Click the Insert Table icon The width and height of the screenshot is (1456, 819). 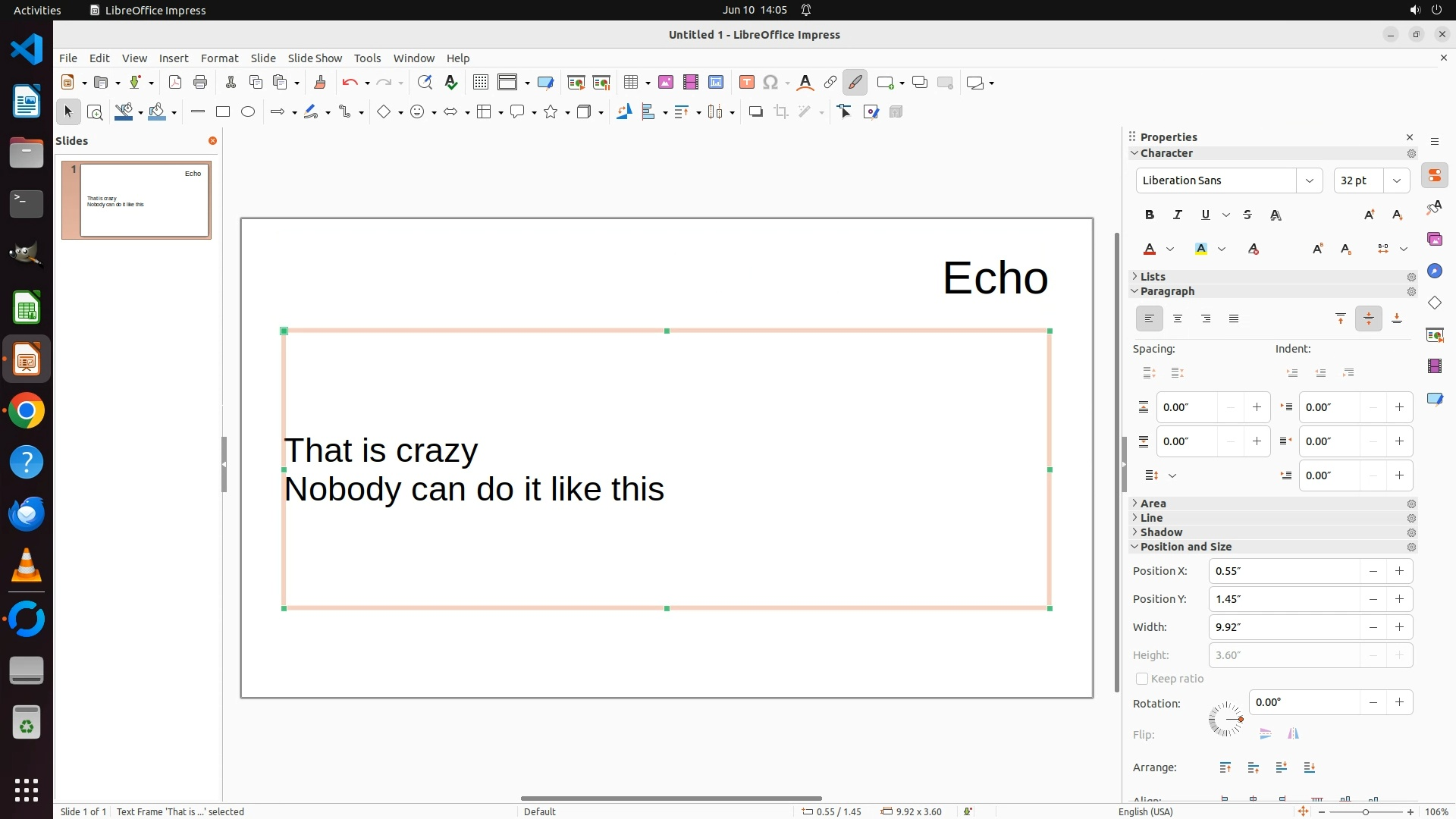(x=630, y=83)
